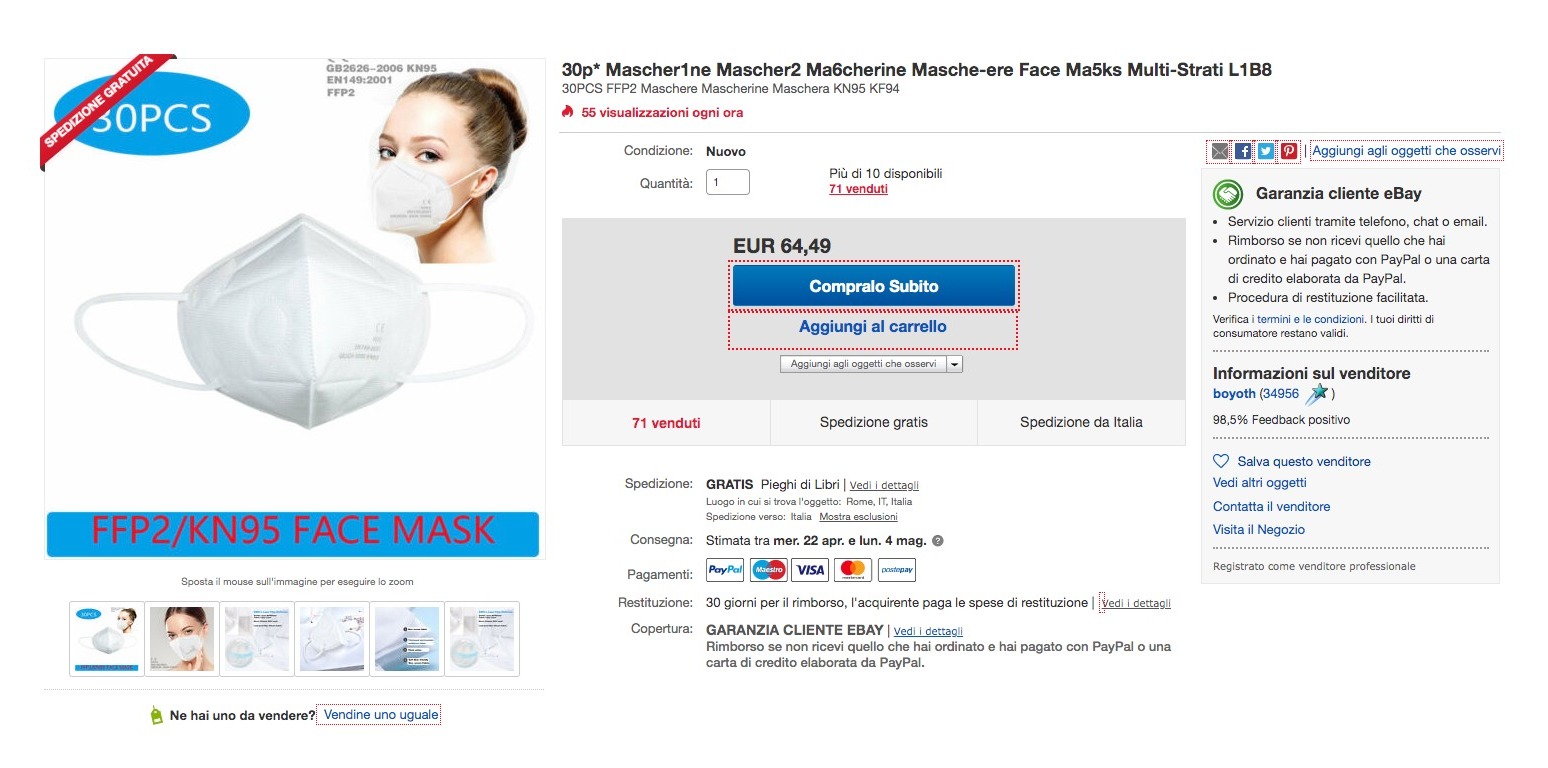This screenshot has width=1548, height=768.
Task: Share listing via email icon
Action: click(1219, 151)
